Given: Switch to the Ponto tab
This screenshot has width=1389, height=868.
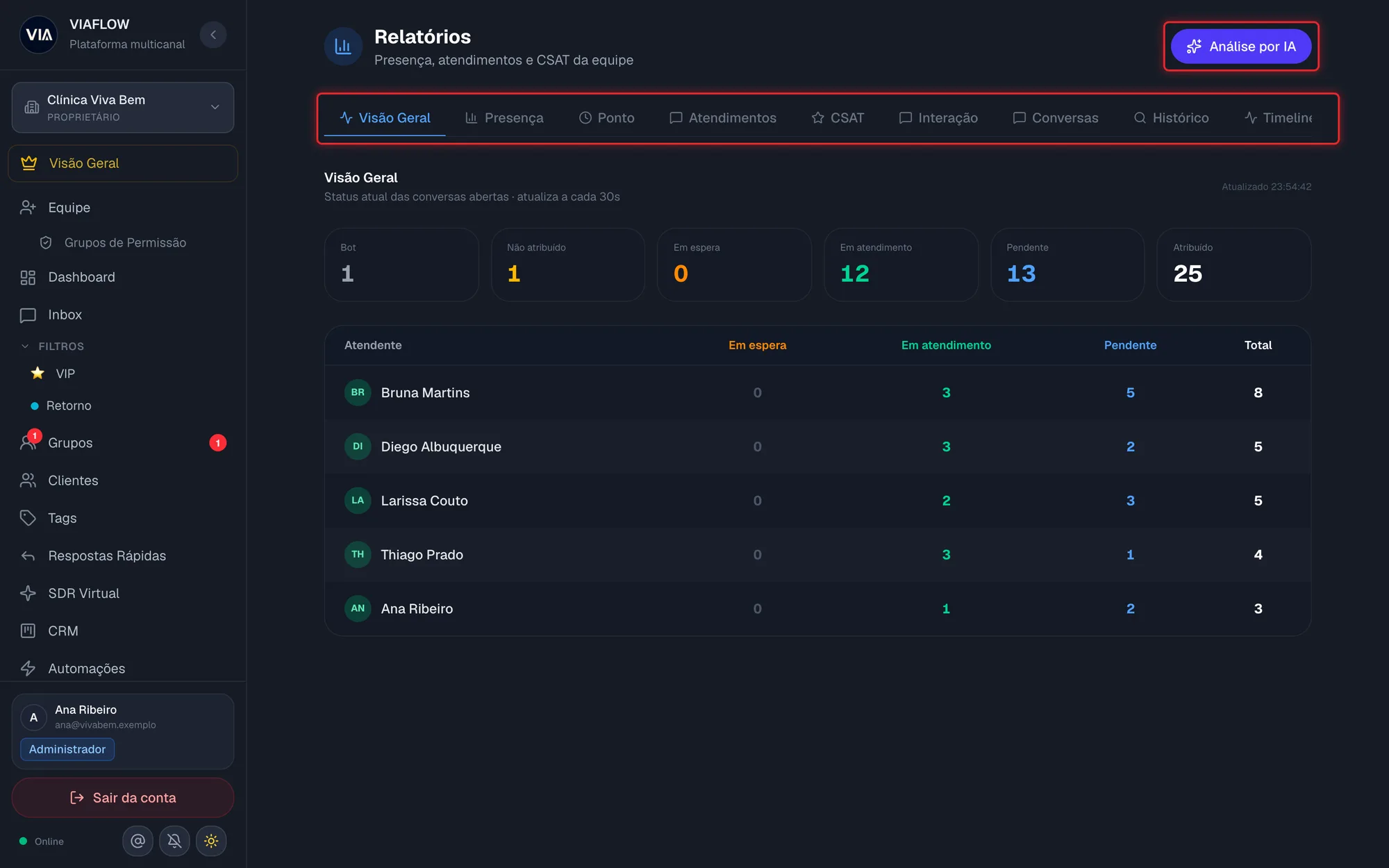Looking at the screenshot, I should pos(607,118).
